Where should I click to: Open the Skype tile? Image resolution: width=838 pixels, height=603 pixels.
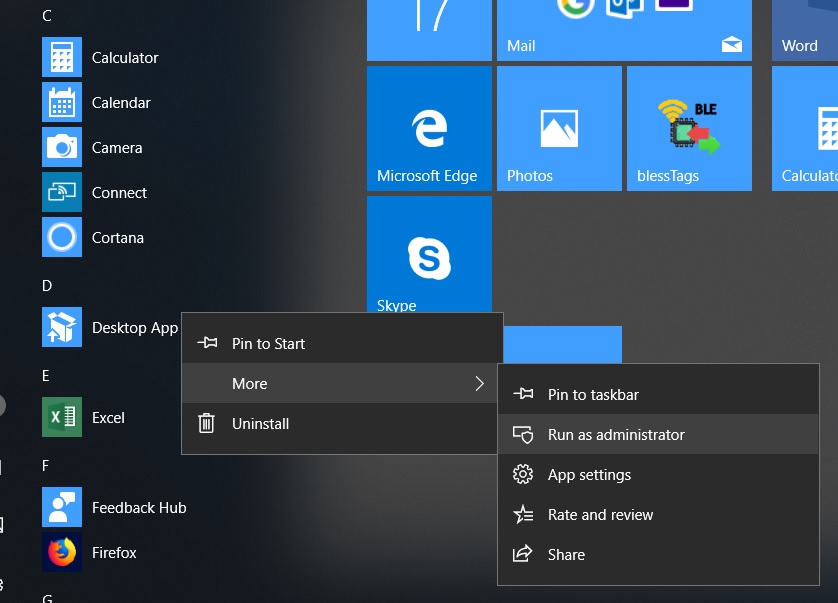(x=429, y=254)
